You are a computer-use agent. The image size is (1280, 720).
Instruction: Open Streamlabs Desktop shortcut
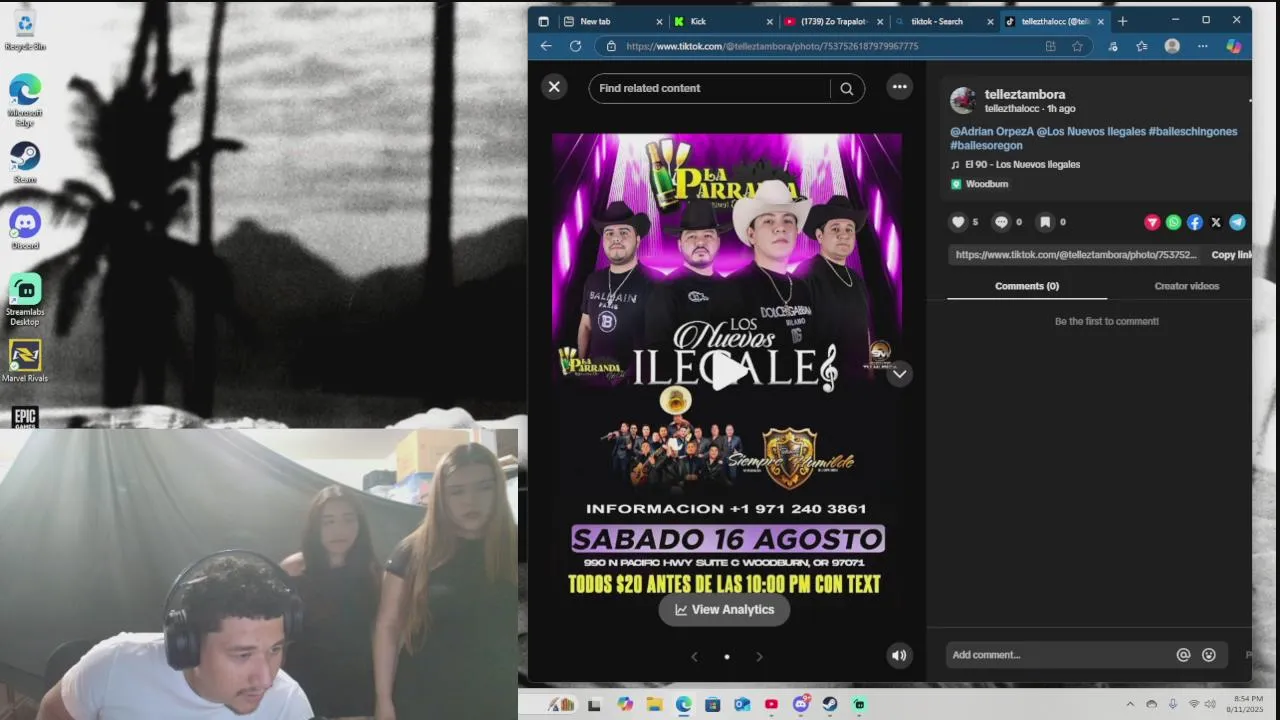[x=25, y=298]
